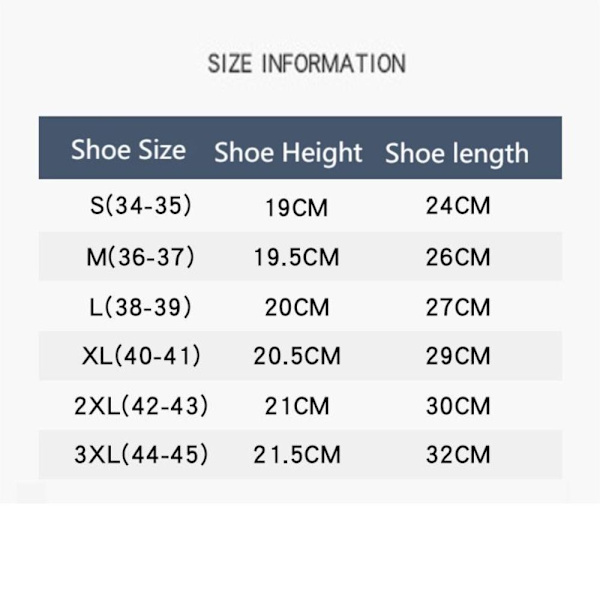The width and height of the screenshot is (600, 600).
Task: Select the 20CM shoe height cell
Action: 297,307
